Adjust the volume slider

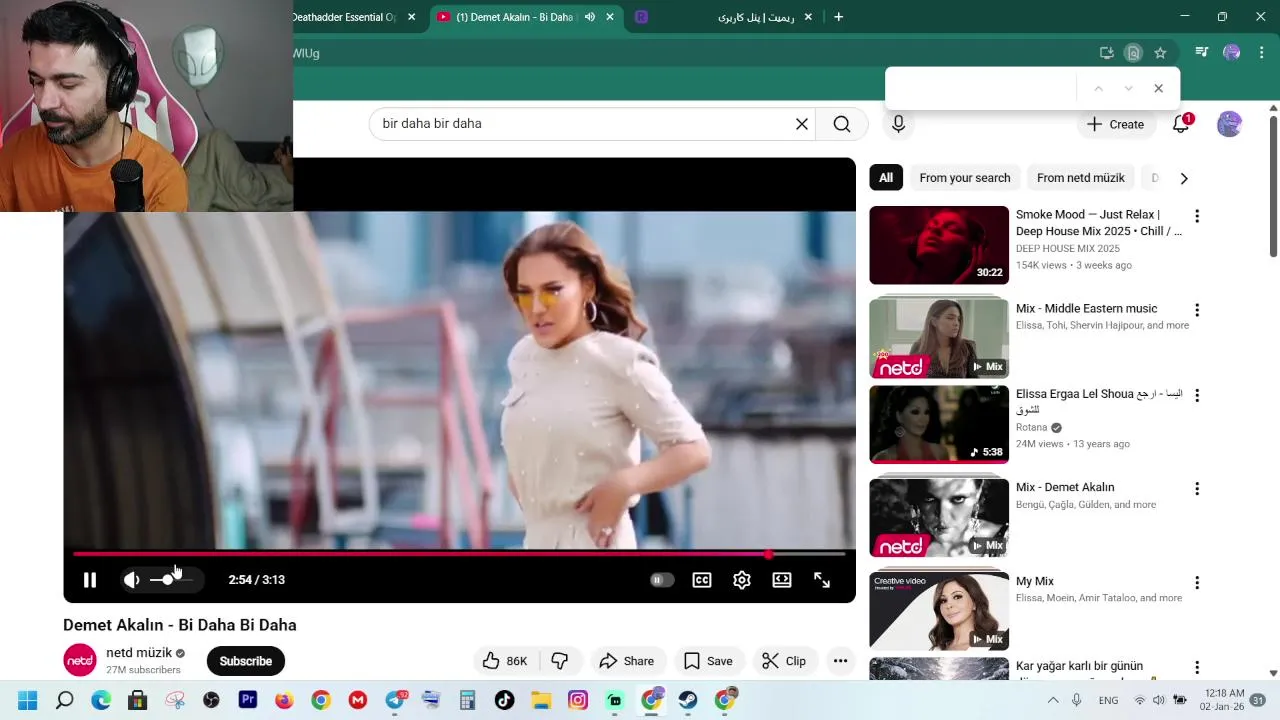click(173, 580)
